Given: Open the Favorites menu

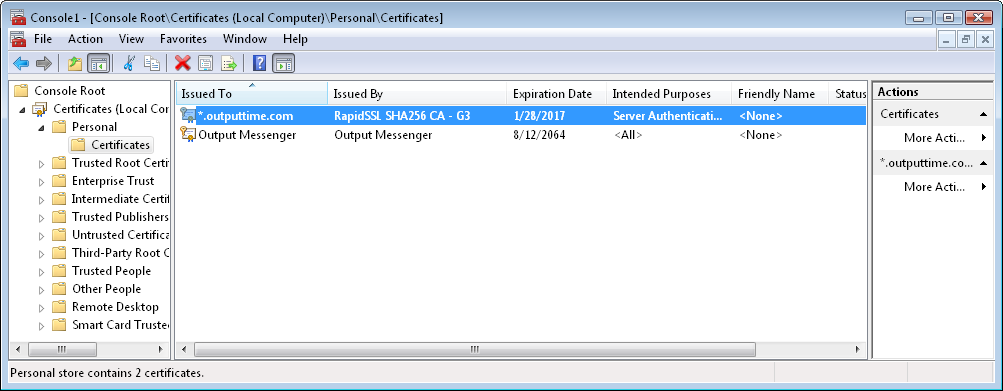Looking at the screenshot, I should tap(184, 39).
